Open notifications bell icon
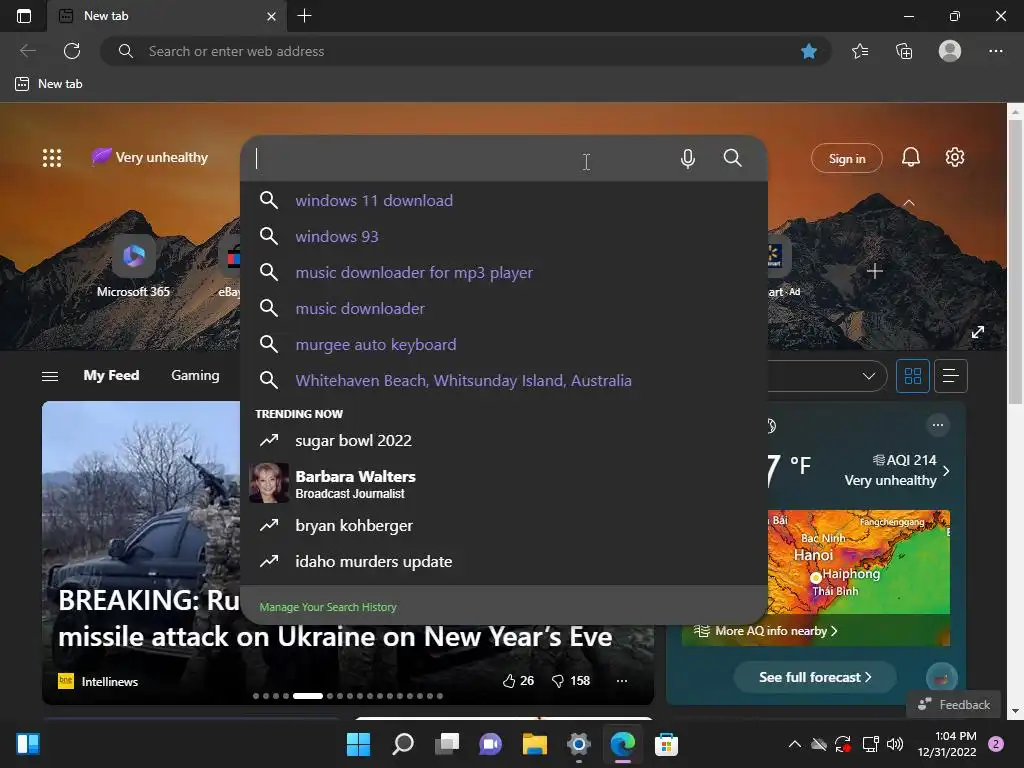Image resolution: width=1024 pixels, height=768 pixels. [910, 157]
